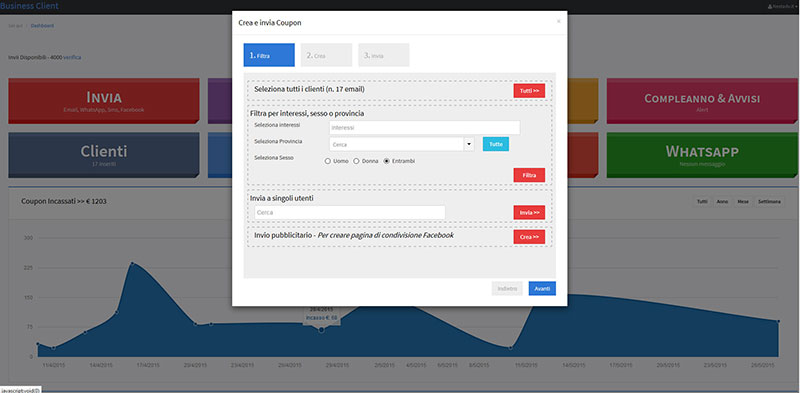Viewport: 800px width, 393px height.
Task: Click the blue Avanti button
Action: click(542, 288)
